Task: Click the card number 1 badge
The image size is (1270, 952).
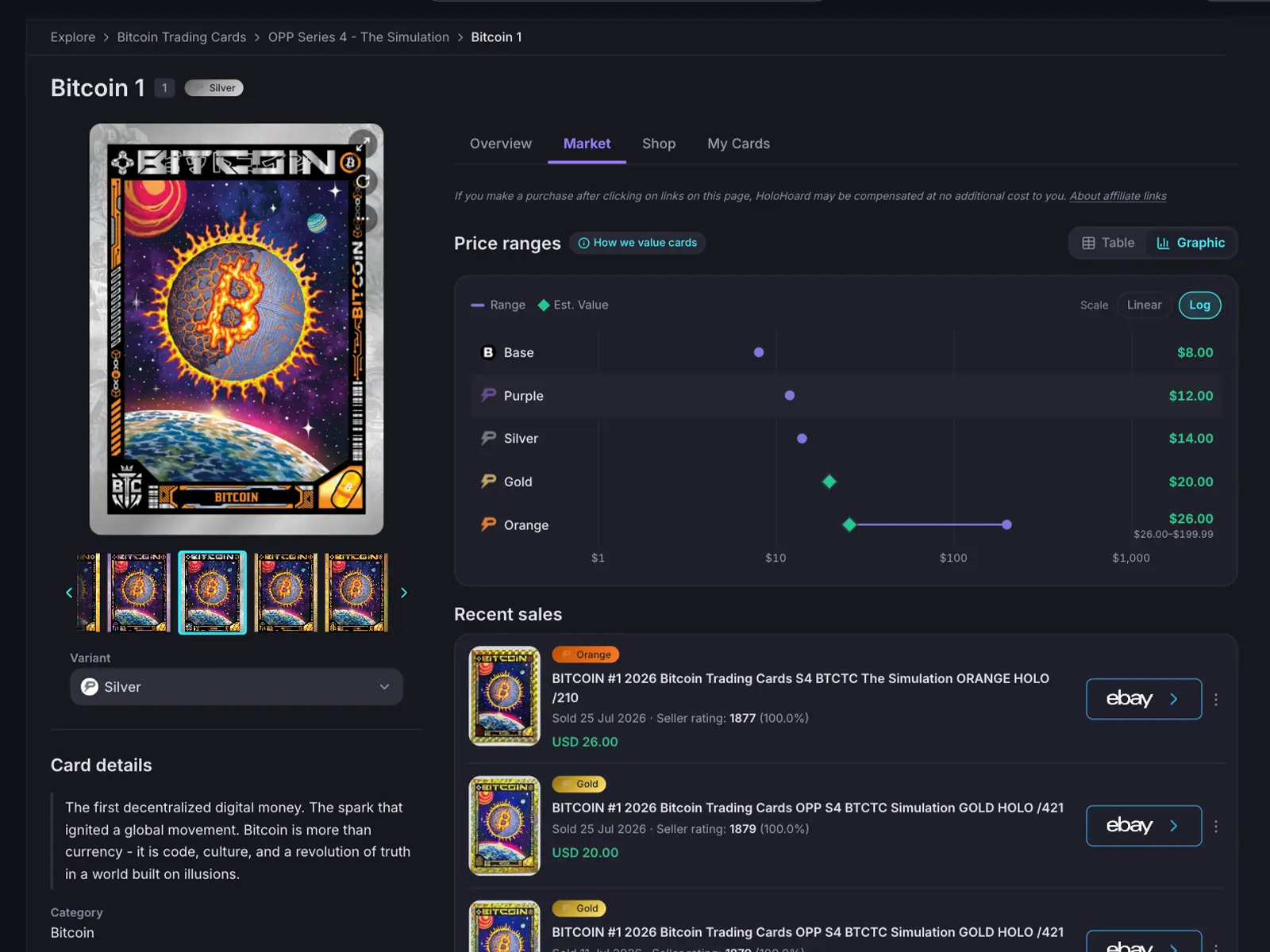Action: pyautogui.click(x=164, y=88)
